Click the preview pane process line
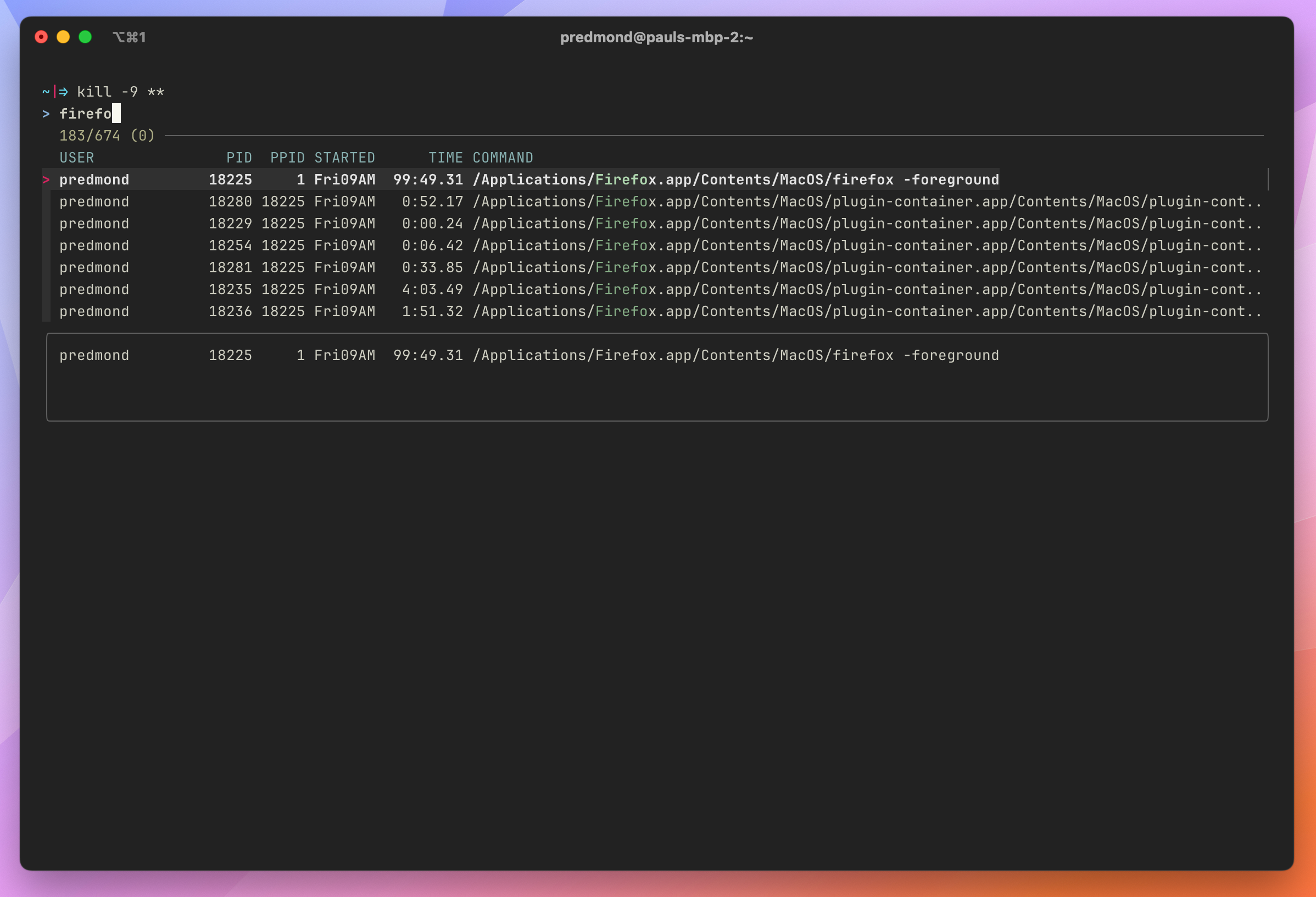1316x897 pixels. coord(529,355)
